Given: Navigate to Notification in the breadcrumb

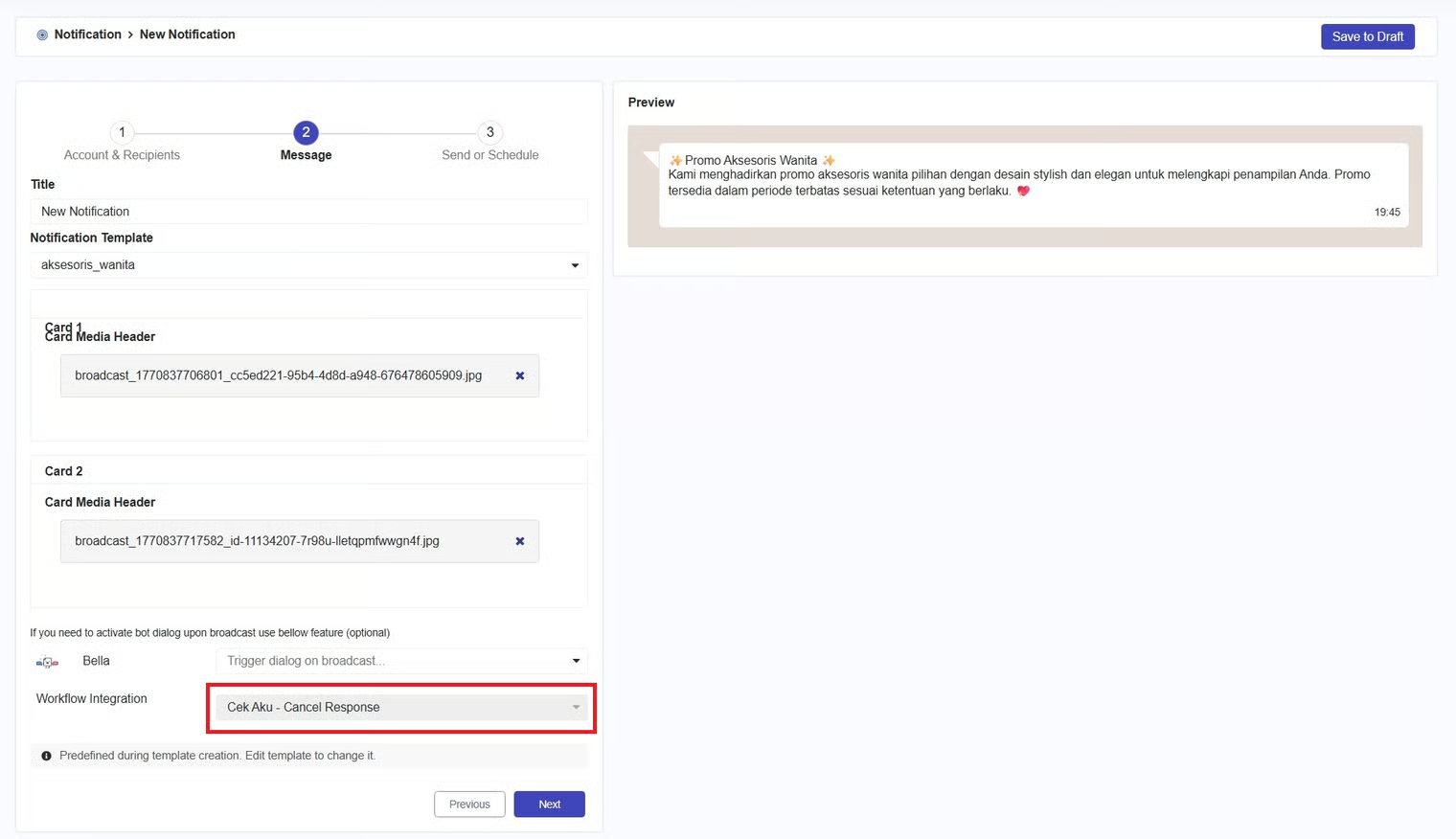Looking at the screenshot, I should point(87,34).
